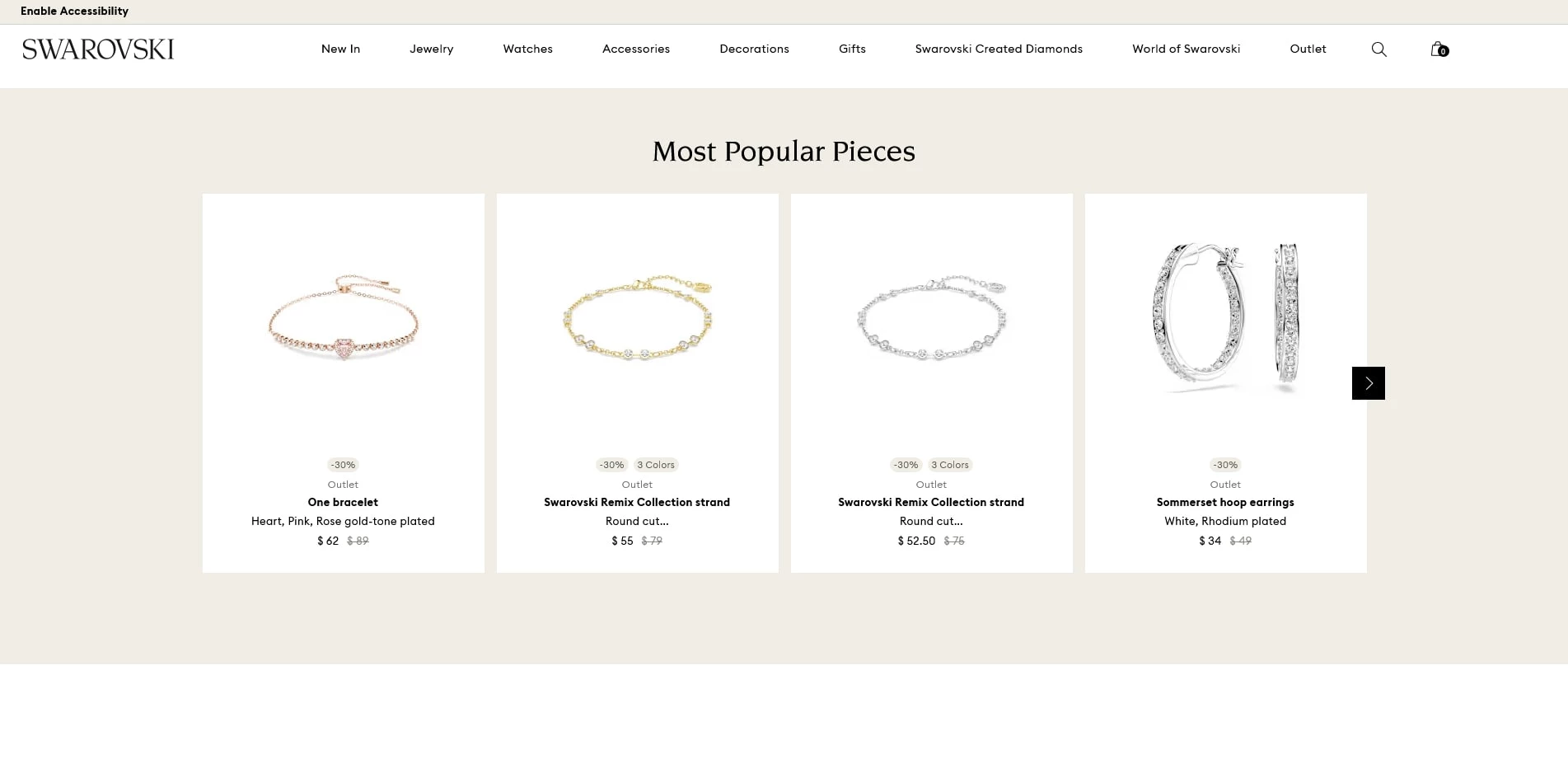1568x764 pixels.
Task: Open the Accessories menu
Action: click(635, 49)
